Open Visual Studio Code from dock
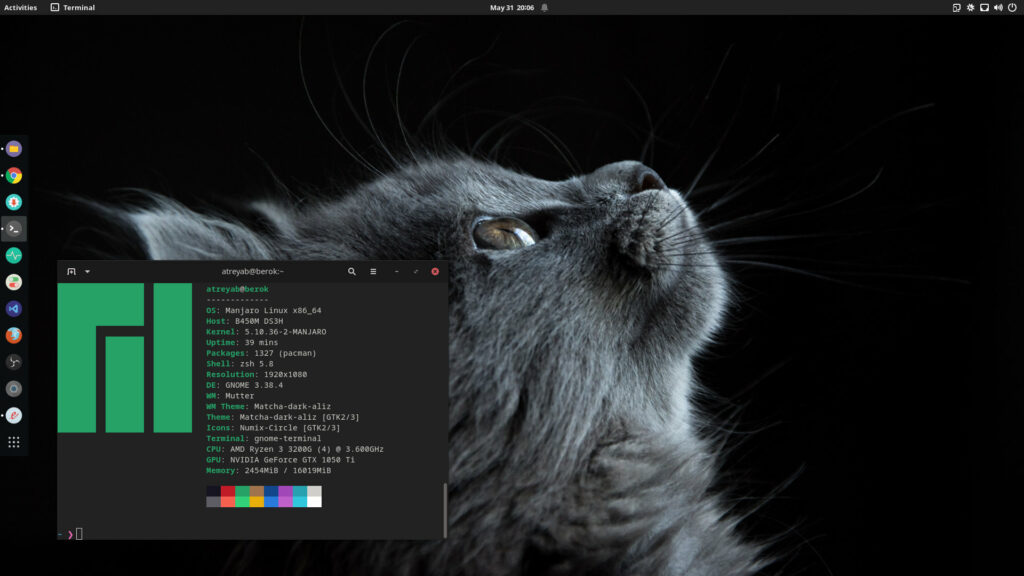The image size is (1024, 576). tap(14, 309)
